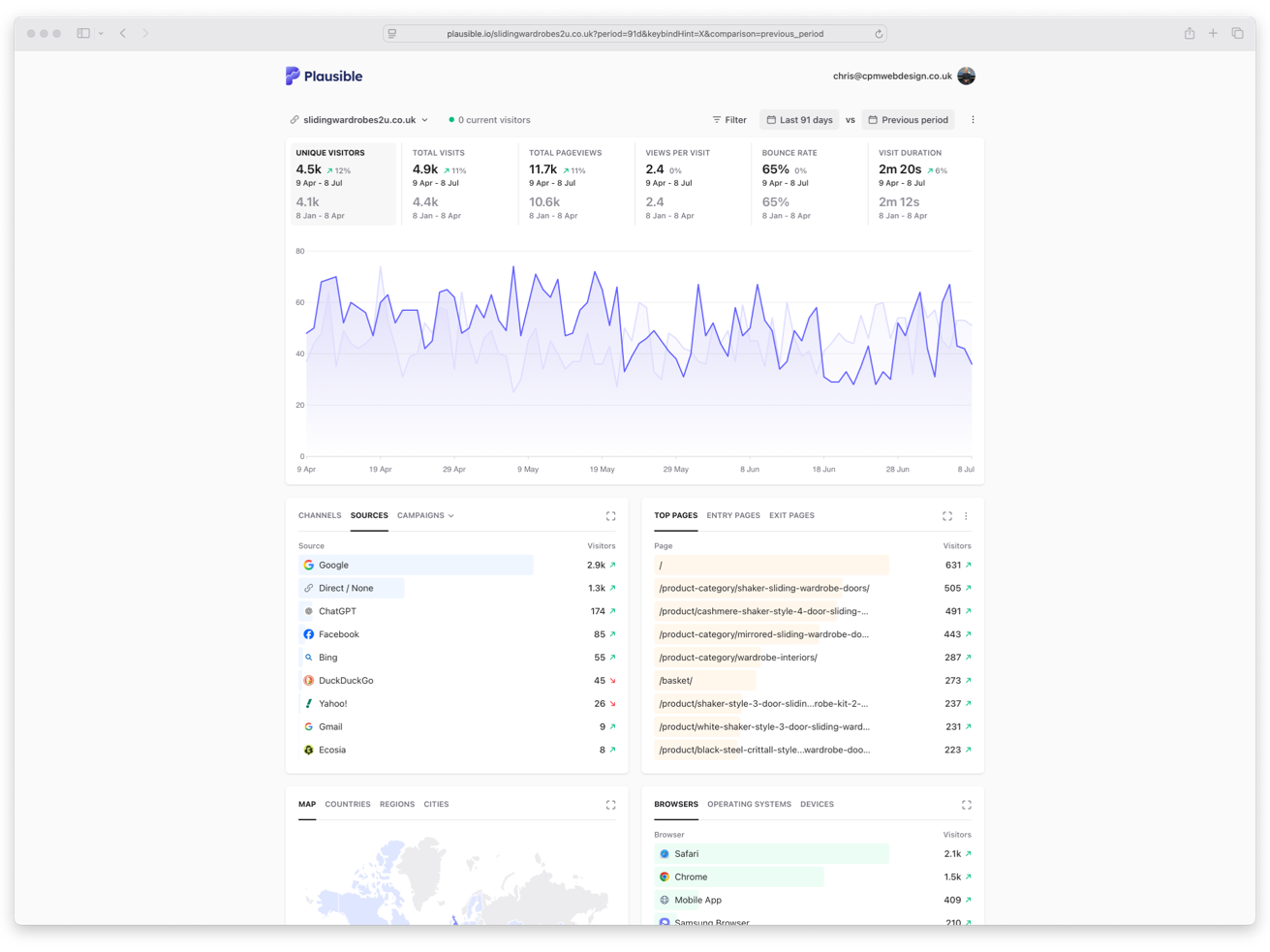The height and width of the screenshot is (952, 1270).
Task: Switch to the Entry Pages tab
Action: (x=733, y=515)
